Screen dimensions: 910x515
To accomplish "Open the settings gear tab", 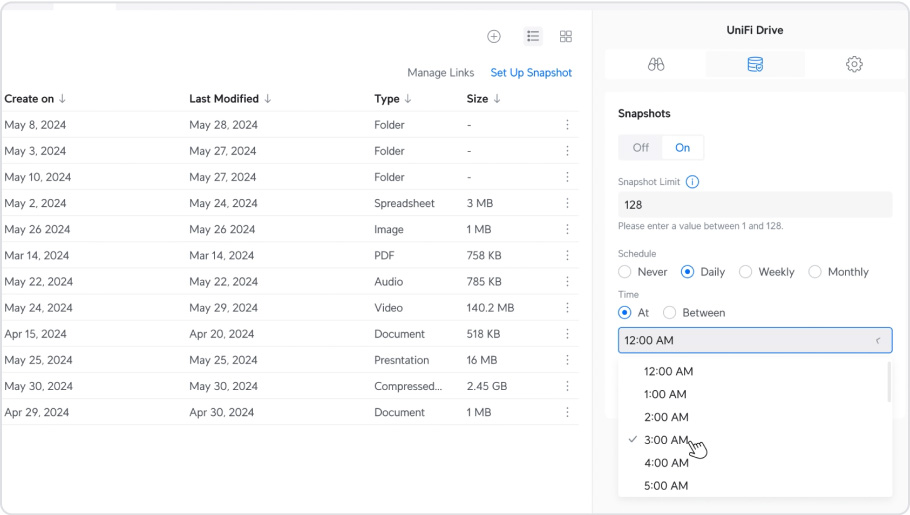I will [x=854, y=64].
